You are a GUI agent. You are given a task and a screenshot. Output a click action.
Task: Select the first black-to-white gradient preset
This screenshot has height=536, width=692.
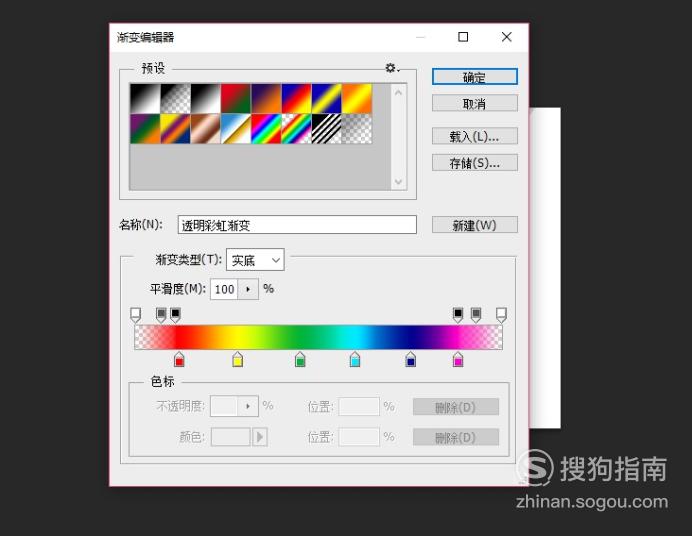pos(145,98)
